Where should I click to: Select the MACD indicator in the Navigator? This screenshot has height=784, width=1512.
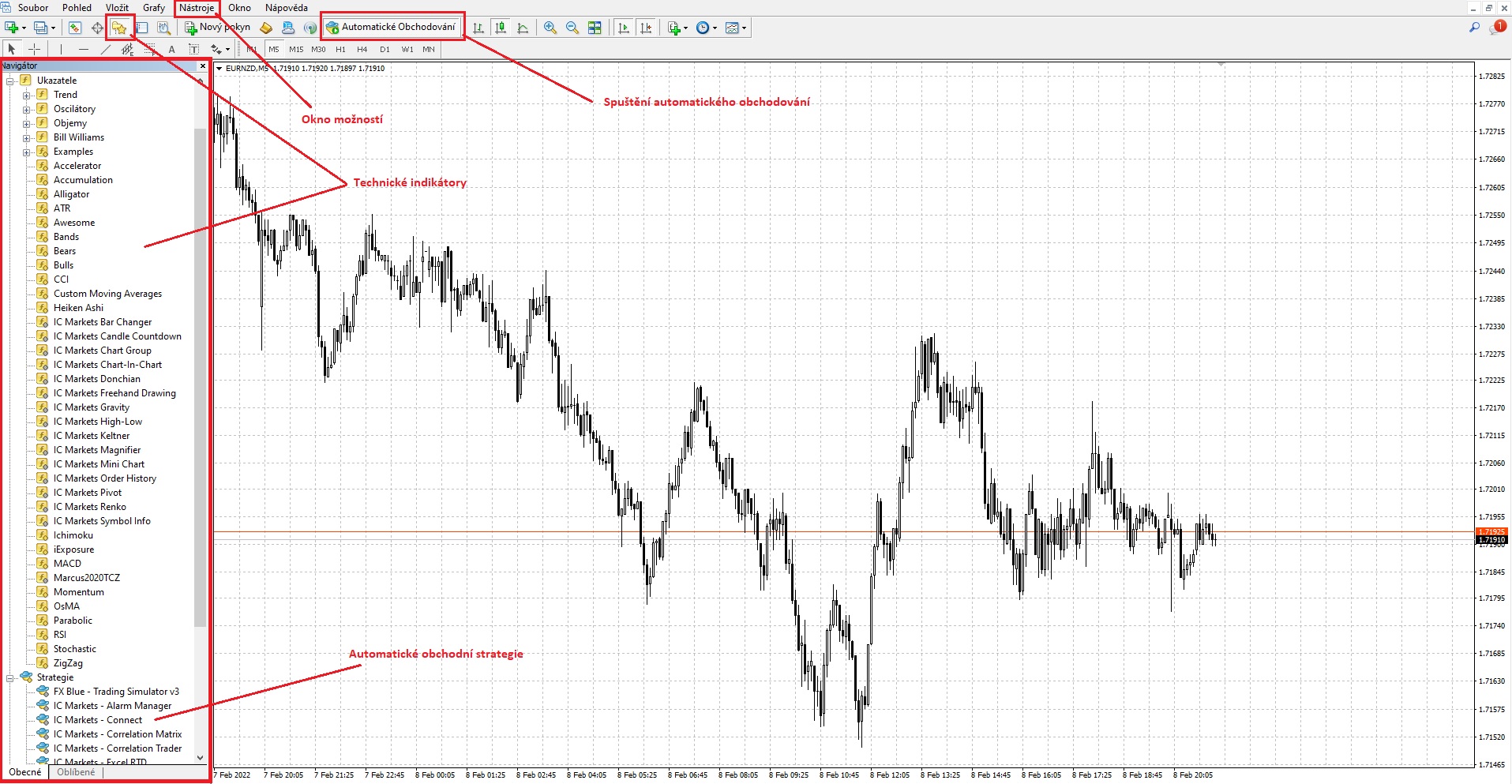(67, 564)
